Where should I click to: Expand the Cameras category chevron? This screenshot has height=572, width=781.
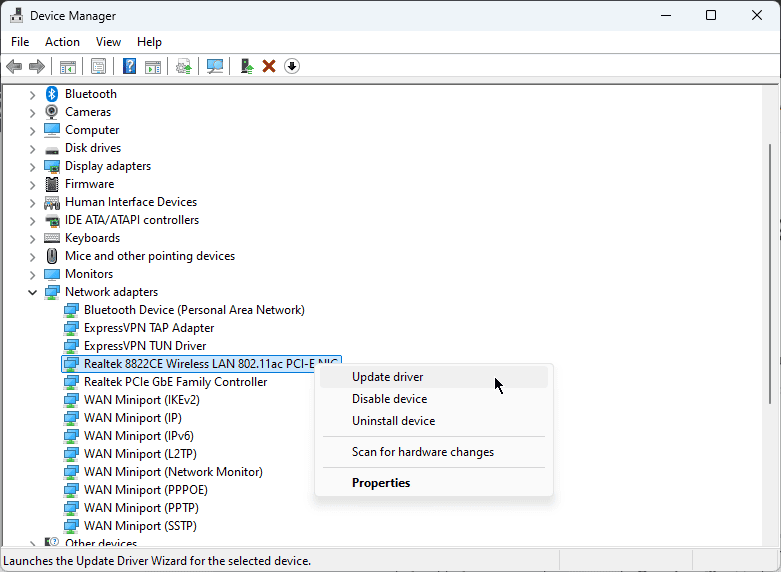coord(32,113)
